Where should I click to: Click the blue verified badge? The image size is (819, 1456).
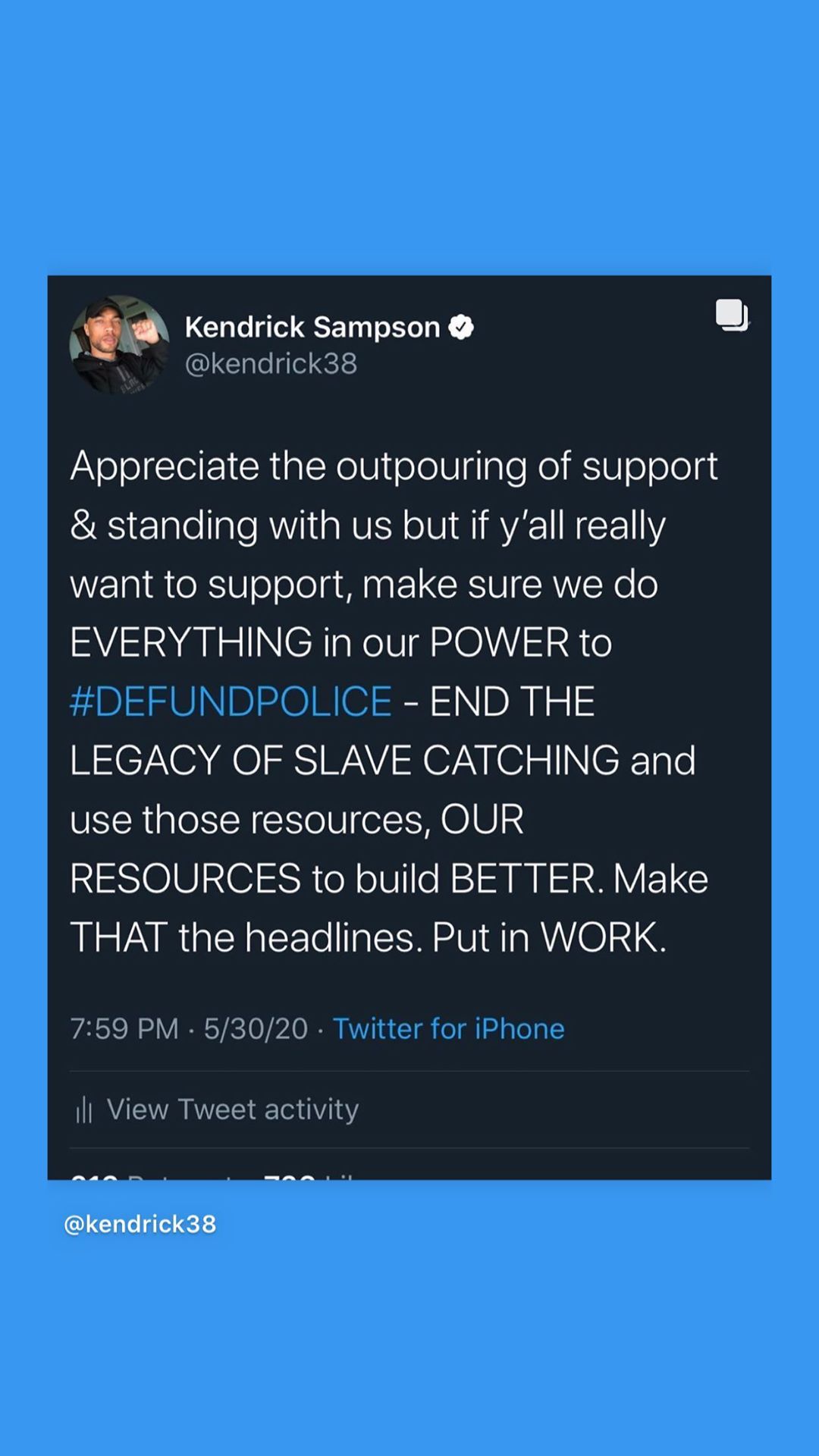coord(461,327)
